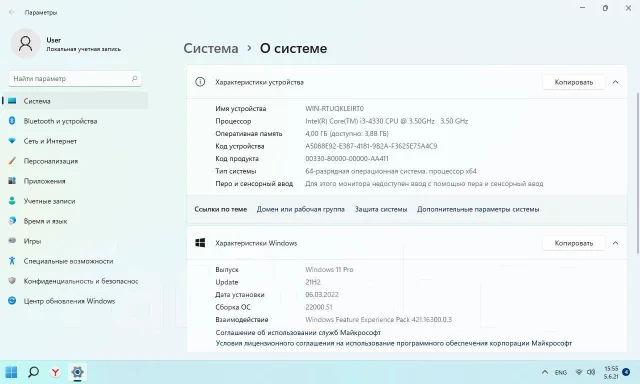Image resolution: width=640 pixels, height=384 pixels.
Task: Select Сеть и Интернет in sidebar
Action: [x=50, y=141]
